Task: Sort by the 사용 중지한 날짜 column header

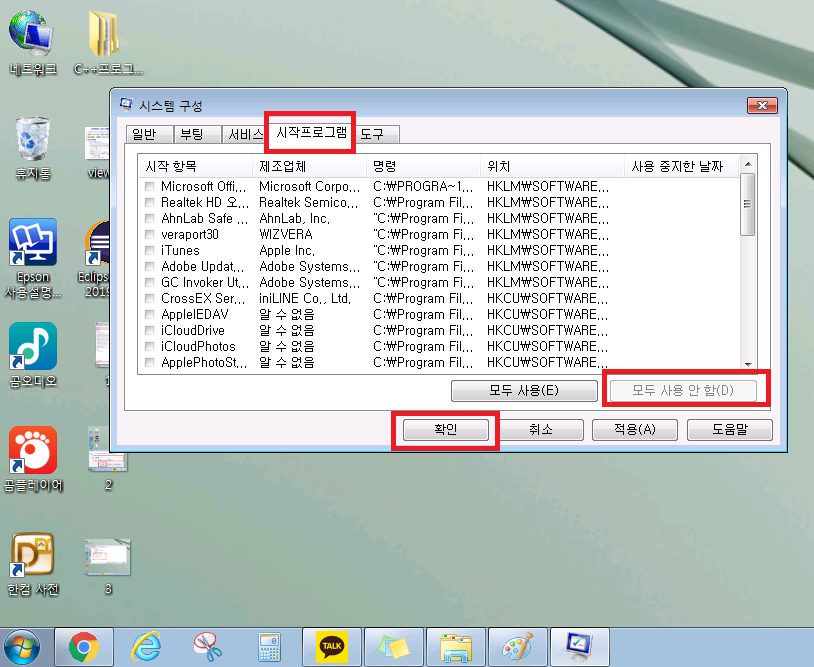Action: 681,166
